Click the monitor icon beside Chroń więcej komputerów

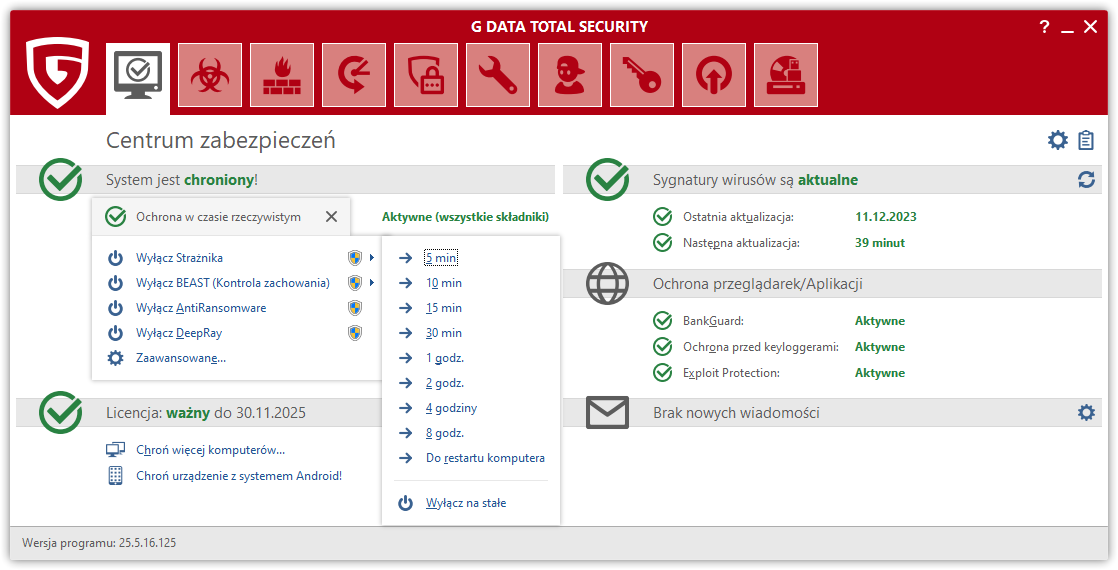(116, 450)
